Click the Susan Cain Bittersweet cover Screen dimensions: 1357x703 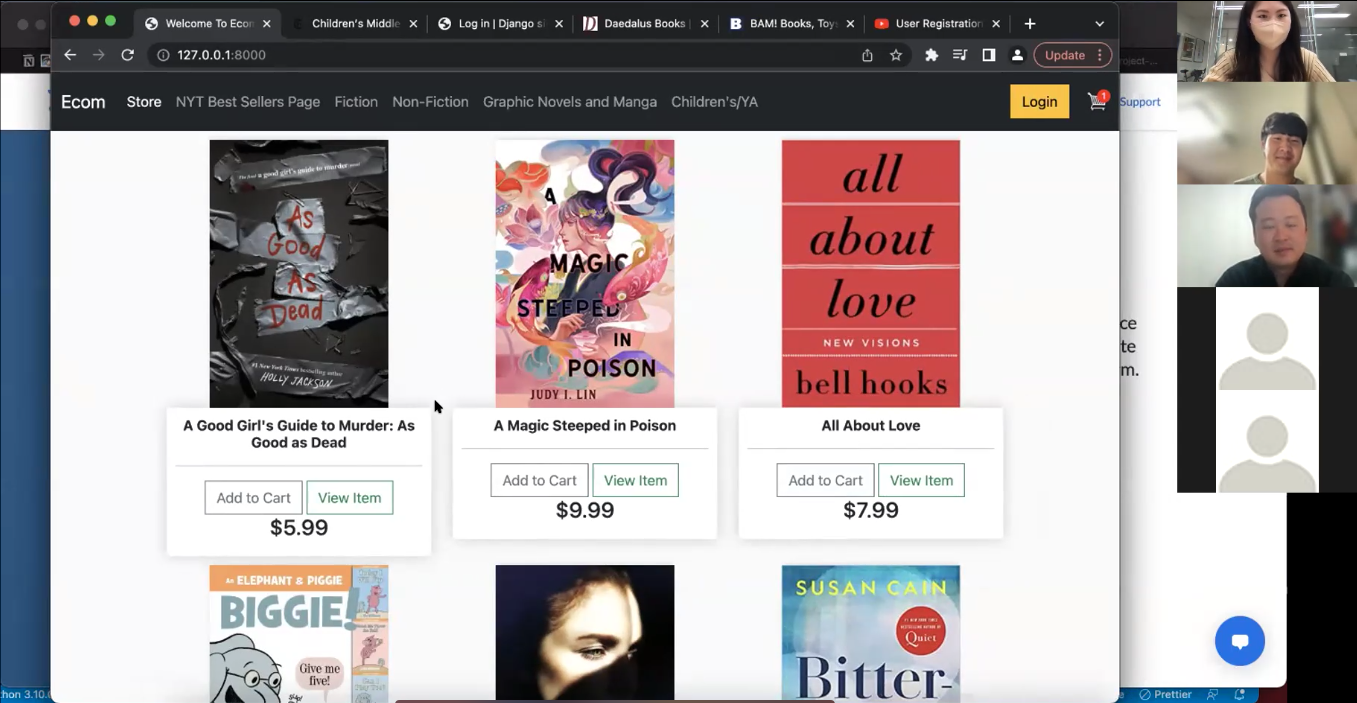(871, 633)
